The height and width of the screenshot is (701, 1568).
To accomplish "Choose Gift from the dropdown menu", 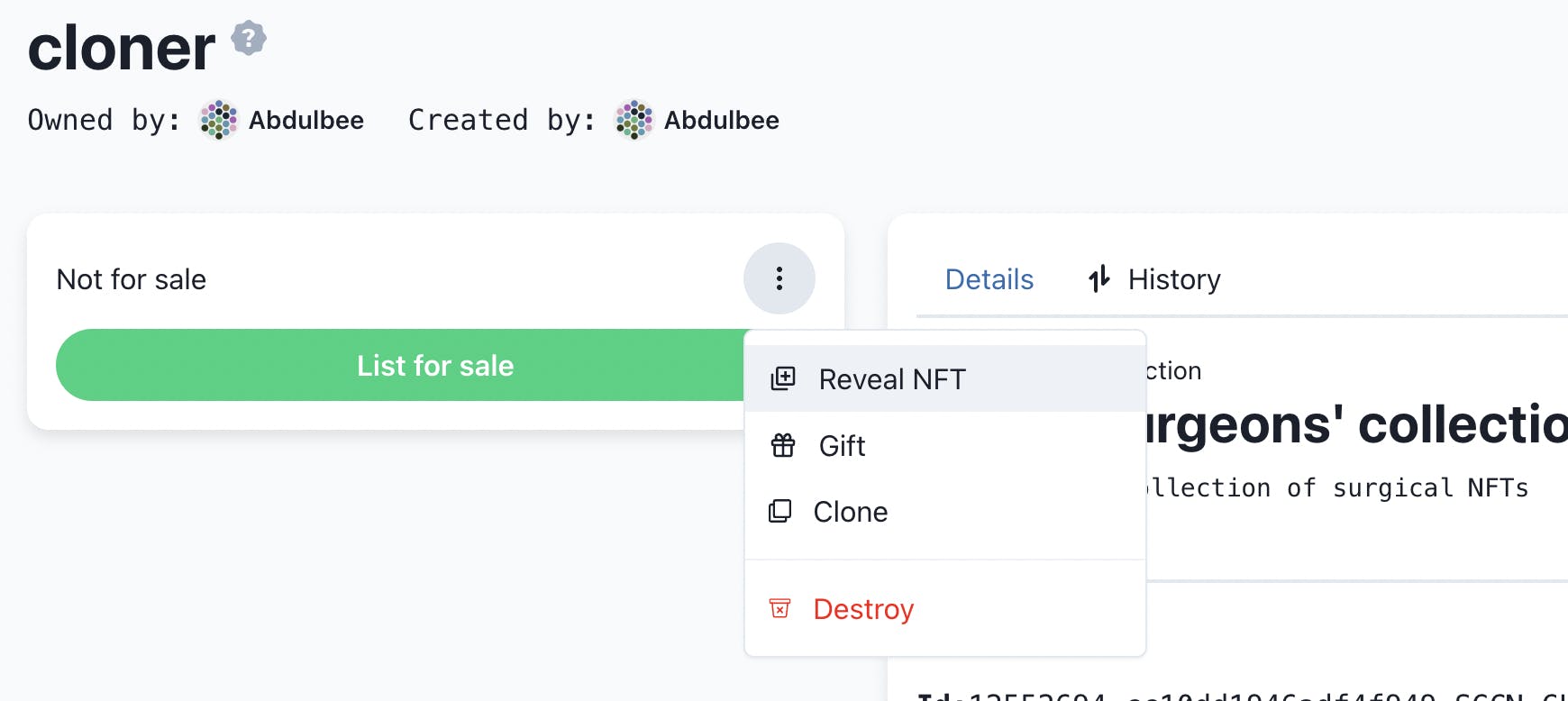I will tap(945, 445).
